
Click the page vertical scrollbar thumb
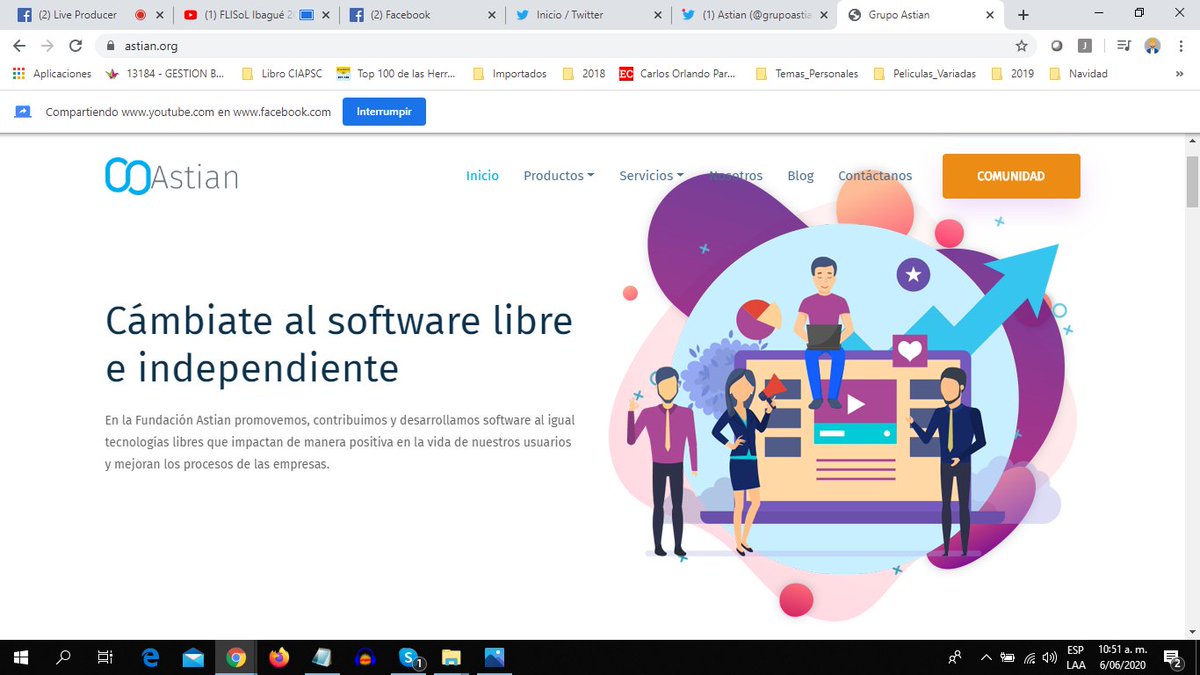pyautogui.click(x=1192, y=181)
